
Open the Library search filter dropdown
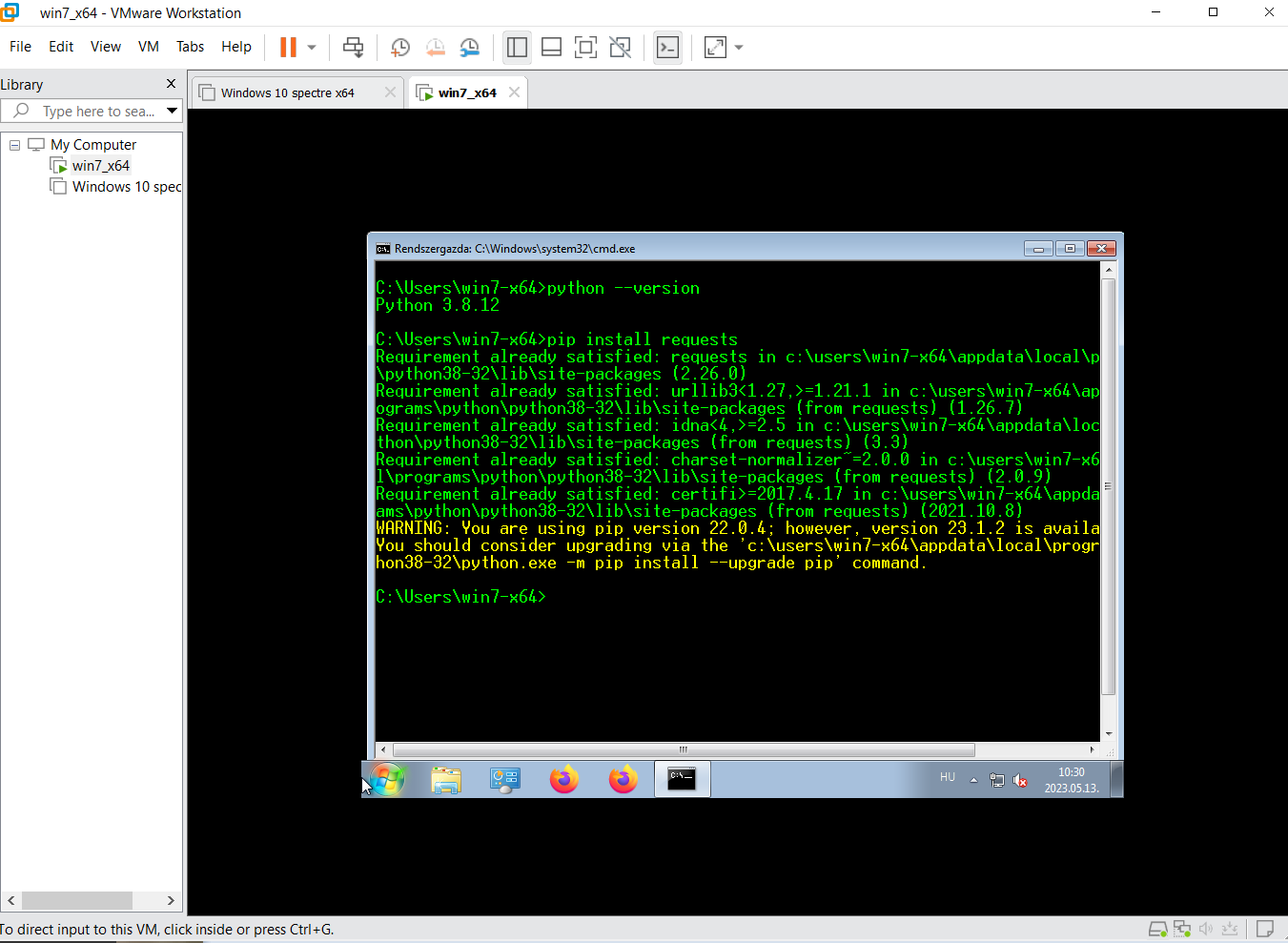pyautogui.click(x=173, y=112)
